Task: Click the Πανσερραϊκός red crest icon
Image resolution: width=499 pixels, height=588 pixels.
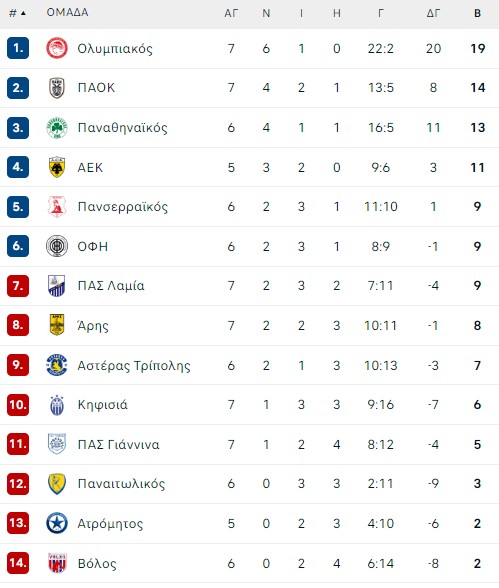Action: coord(57,206)
